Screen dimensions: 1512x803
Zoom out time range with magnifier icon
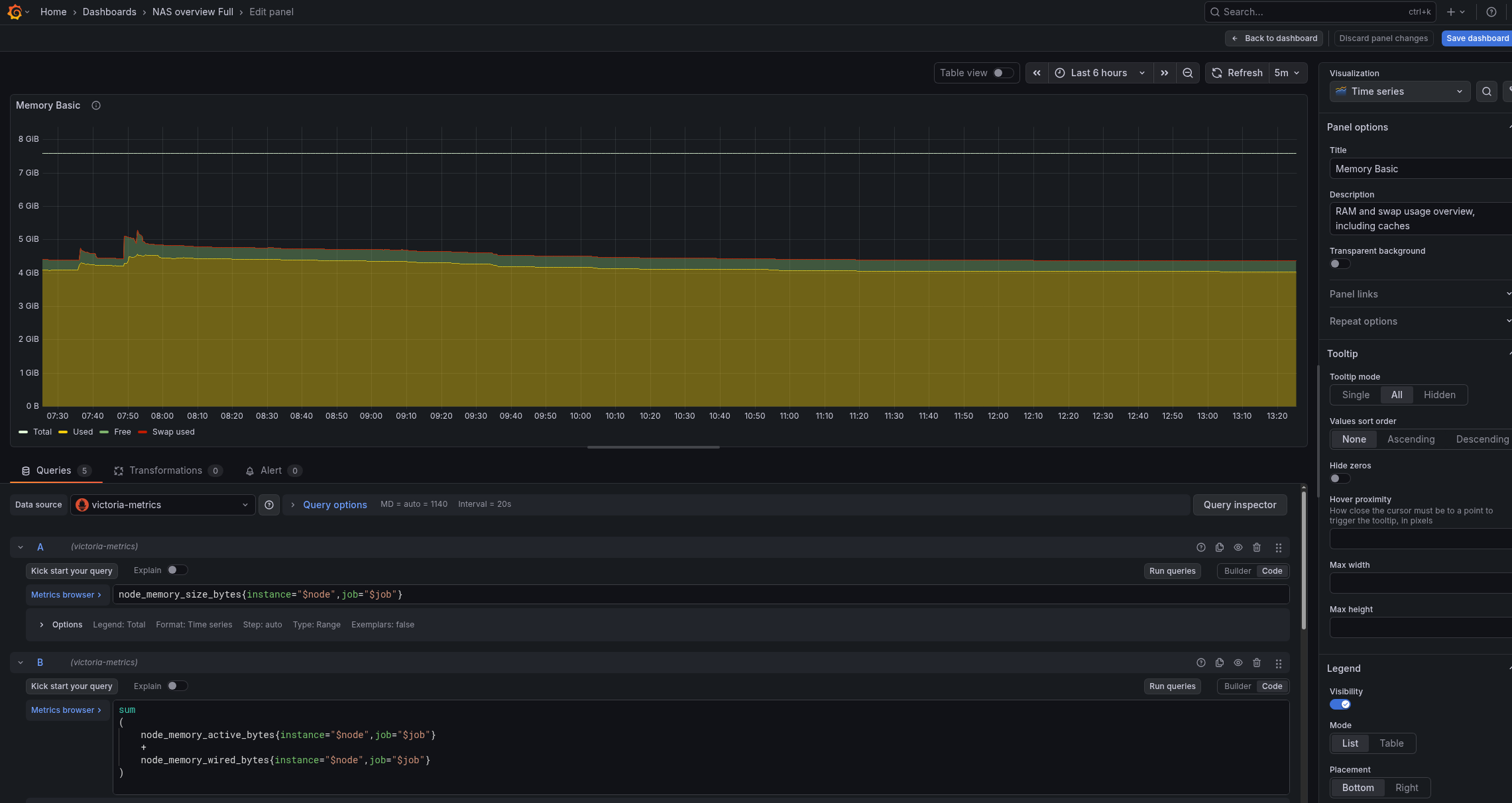[1187, 73]
